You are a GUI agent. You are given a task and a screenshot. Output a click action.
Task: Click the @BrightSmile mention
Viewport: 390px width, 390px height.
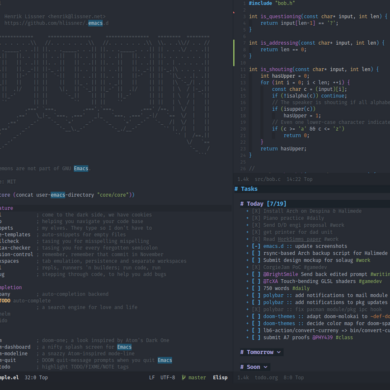tap(280, 274)
